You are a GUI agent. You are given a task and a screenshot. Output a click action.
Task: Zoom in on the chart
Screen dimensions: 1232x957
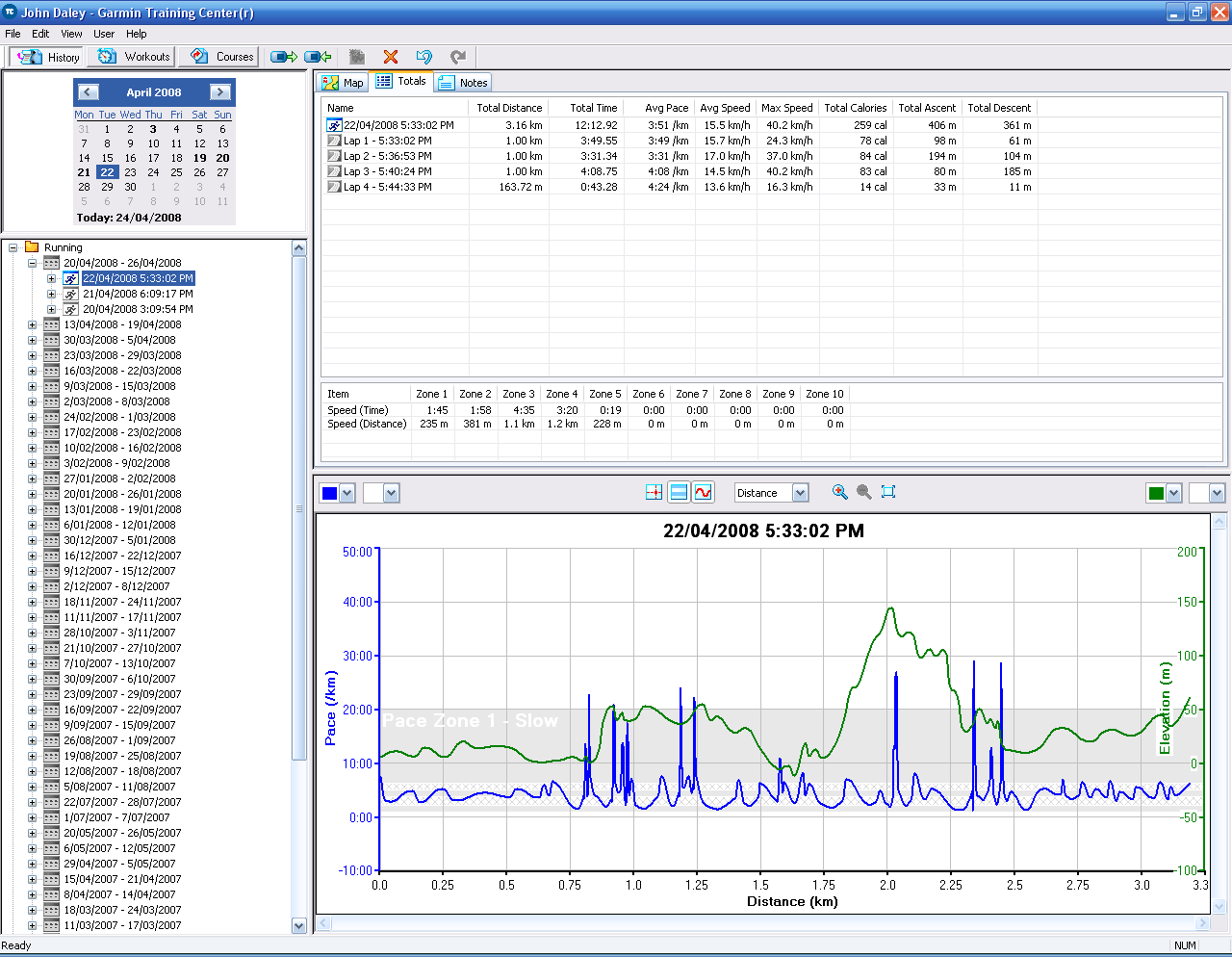(839, 492)
